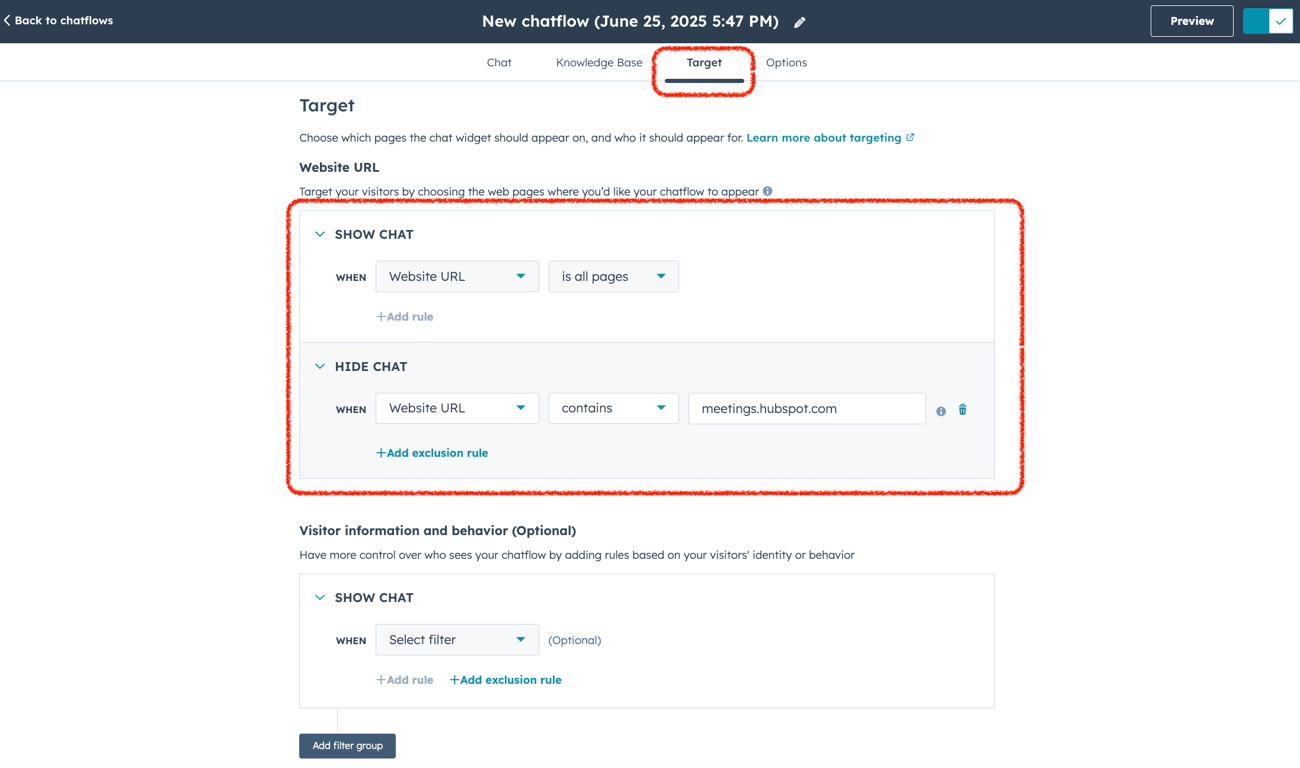This screenshot has height=768, width=1300.
Task: Click the Preview button
Action: click(1192, 21)
